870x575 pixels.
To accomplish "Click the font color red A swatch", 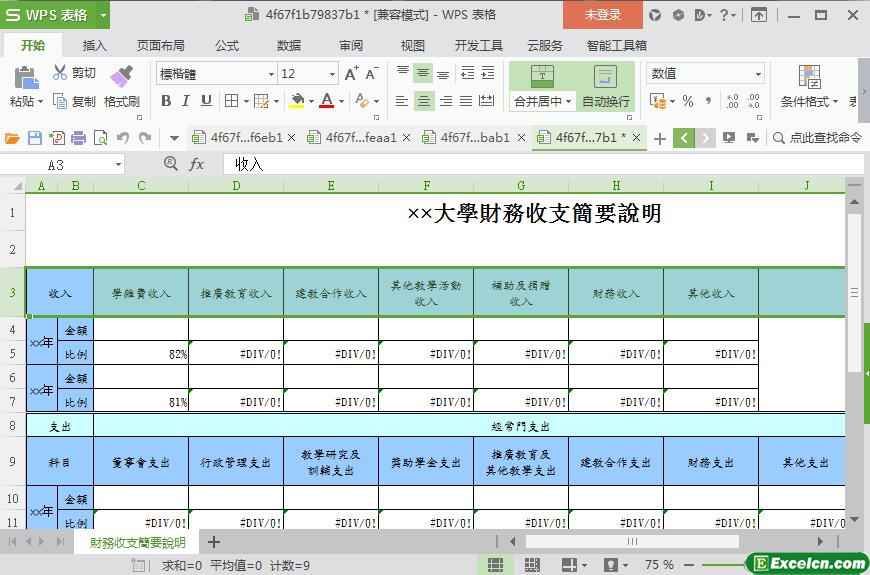I will 326,101.
